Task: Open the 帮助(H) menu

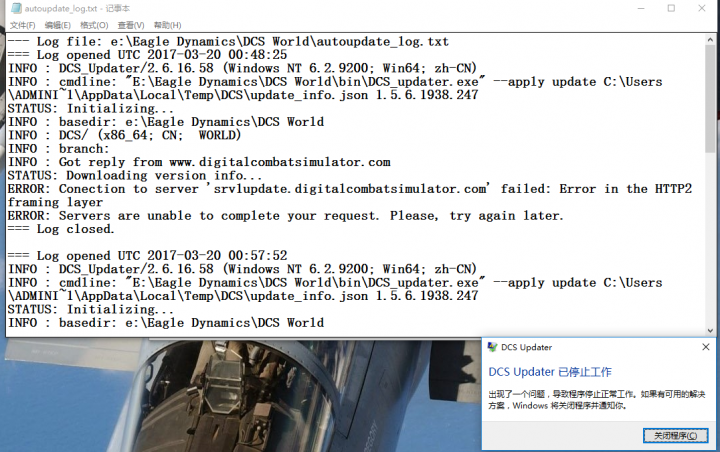Action: 167,25
